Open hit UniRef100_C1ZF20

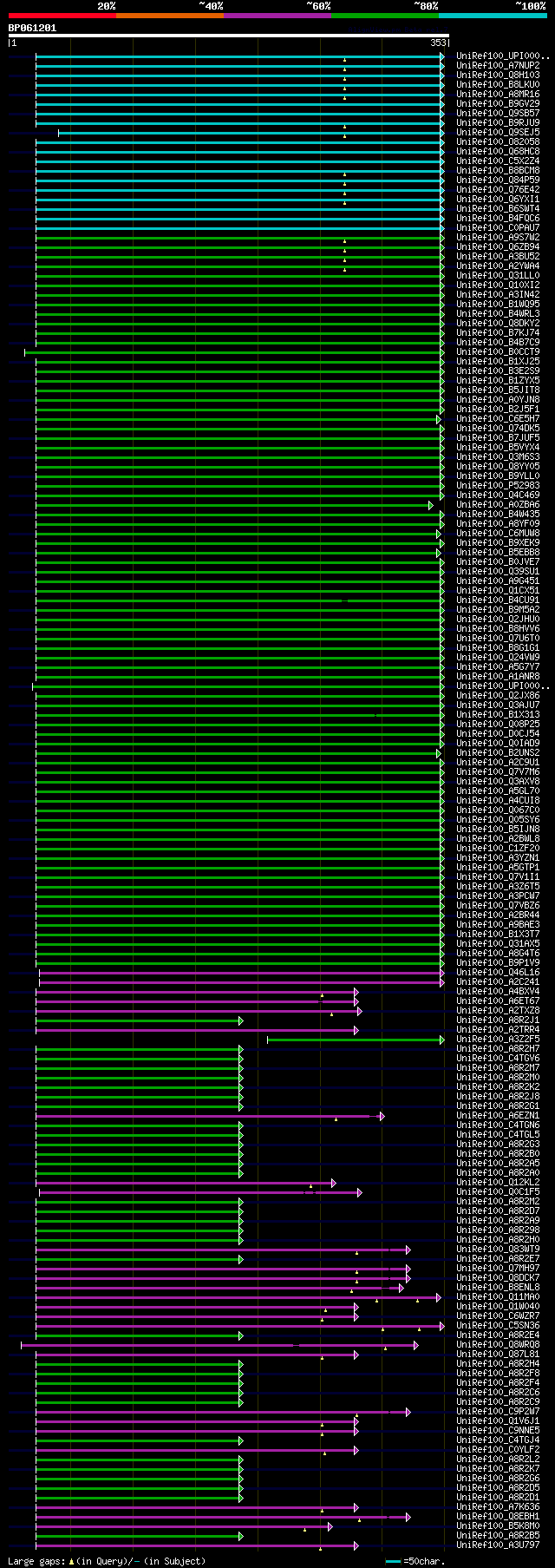(x=498, y=848)
